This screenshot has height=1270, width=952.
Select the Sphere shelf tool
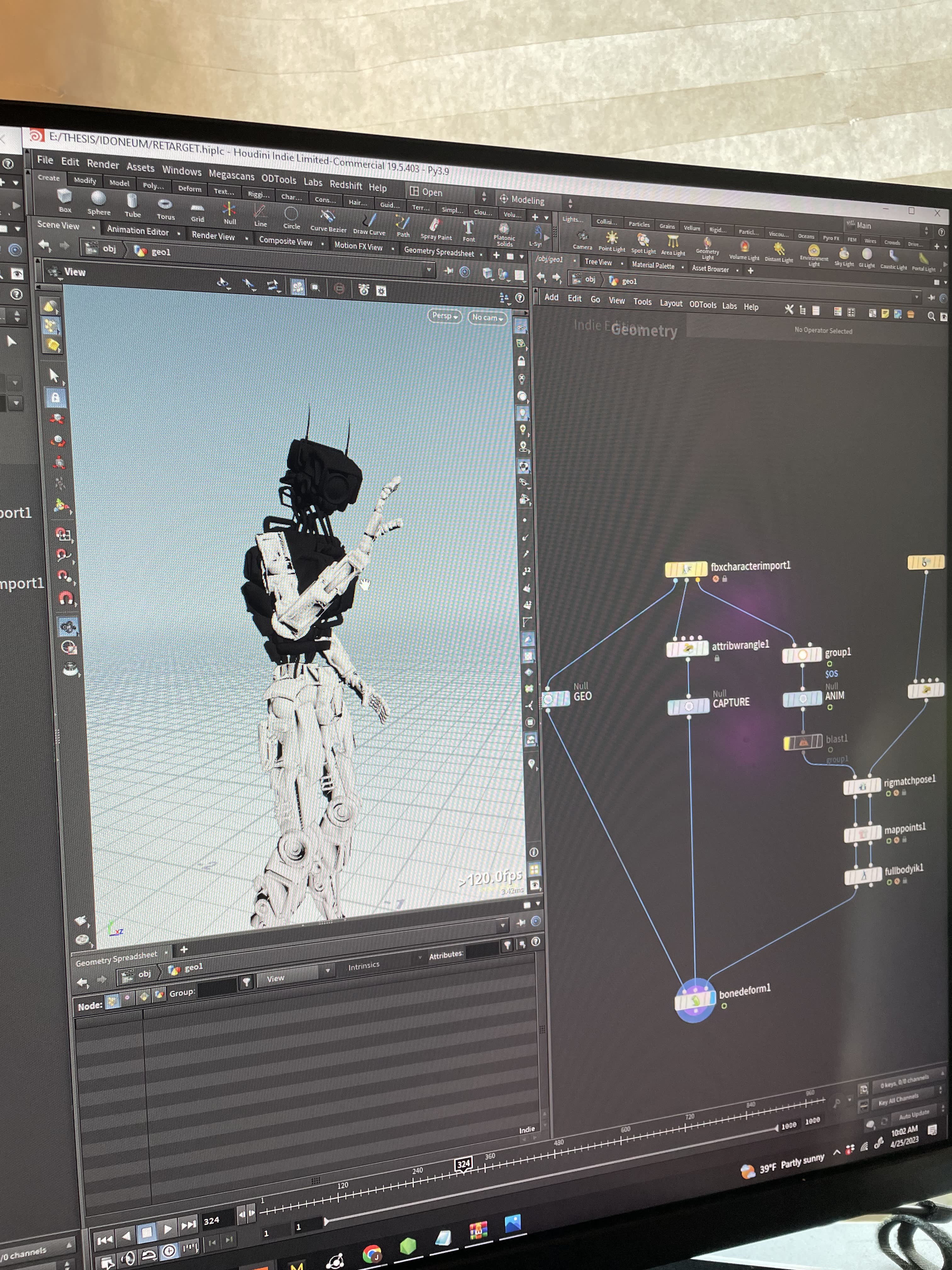(99, 203)
